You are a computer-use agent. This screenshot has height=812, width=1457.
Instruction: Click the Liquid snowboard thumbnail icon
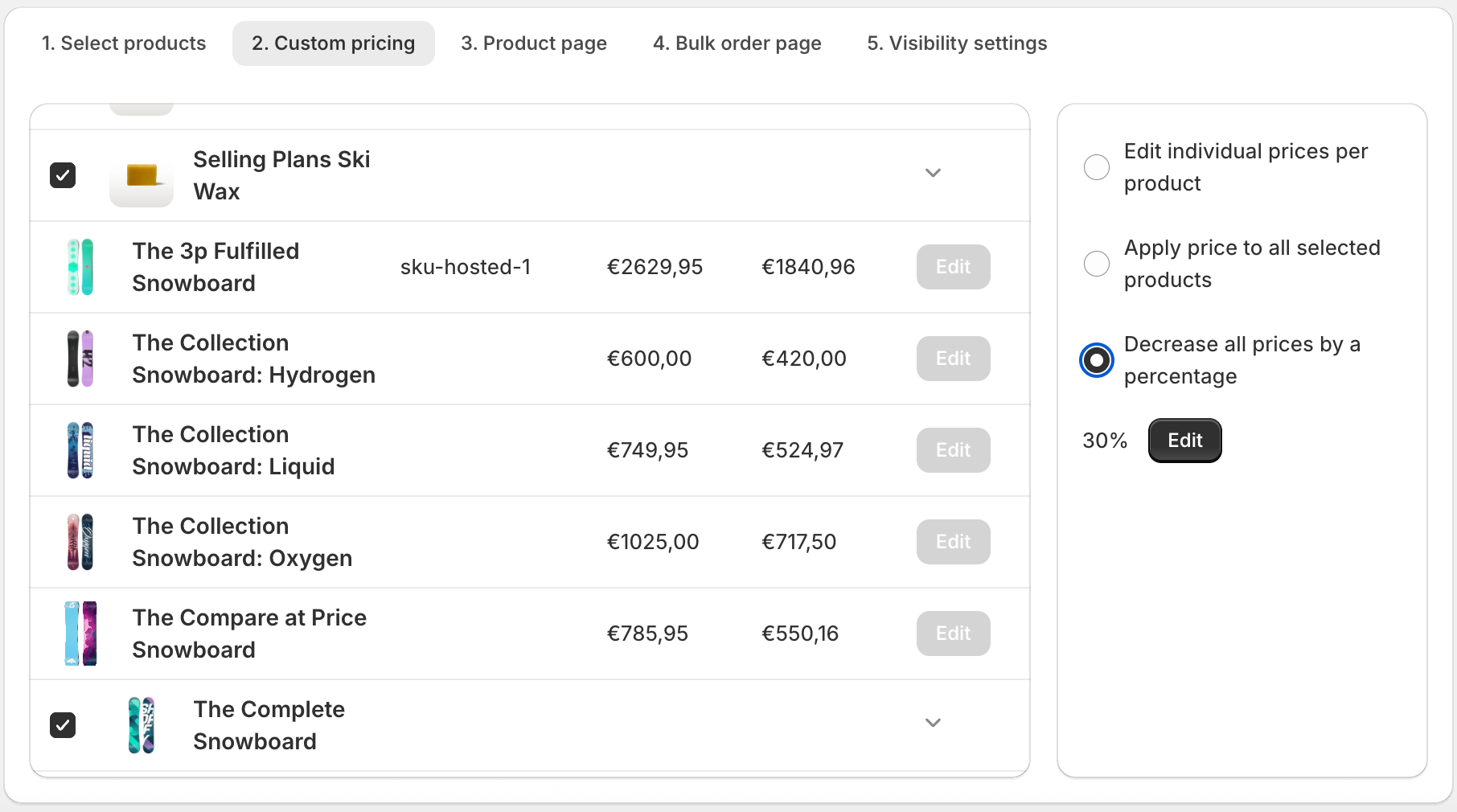tap(80, 450)
